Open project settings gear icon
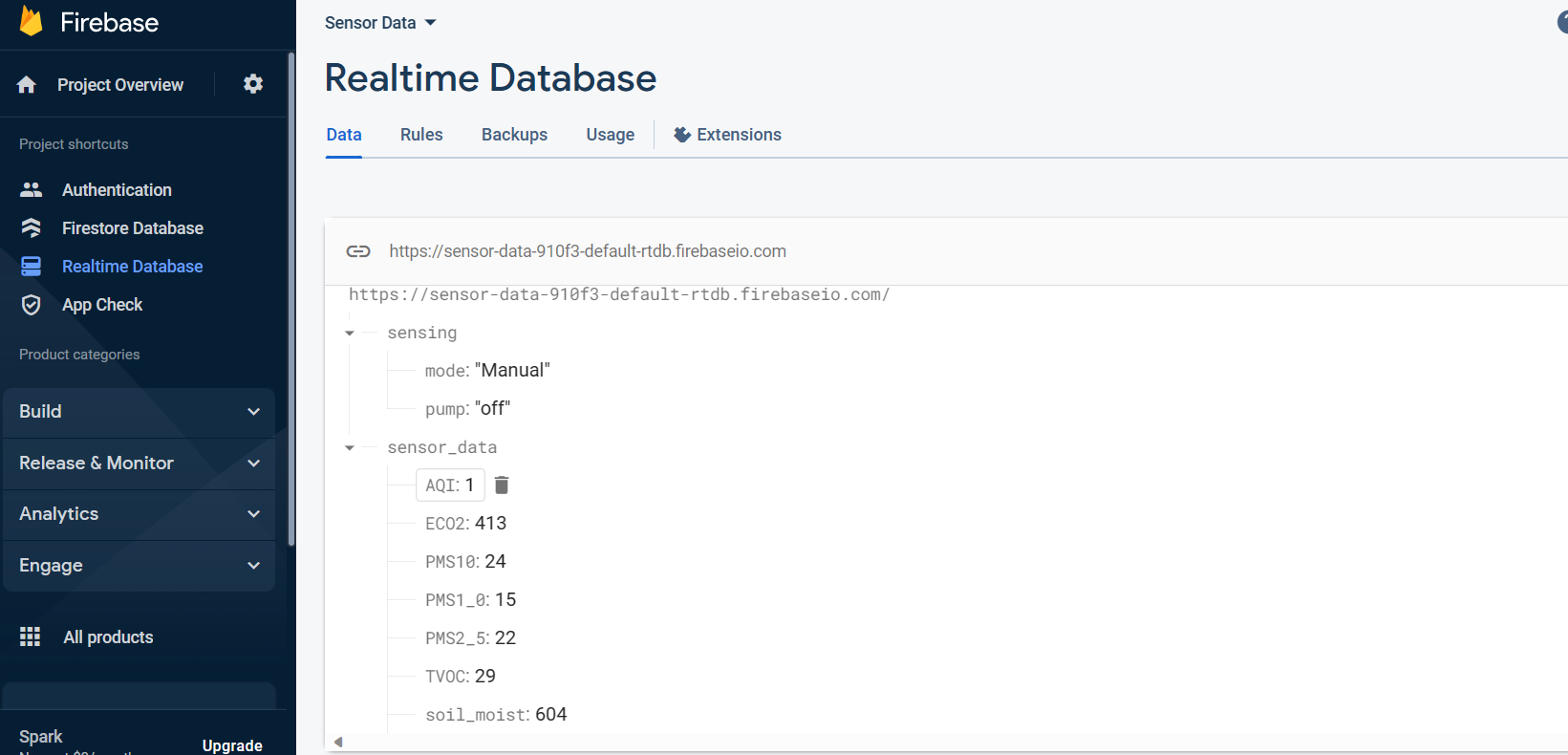Screen dimensions: 1568x755 [x=253, y=84]
